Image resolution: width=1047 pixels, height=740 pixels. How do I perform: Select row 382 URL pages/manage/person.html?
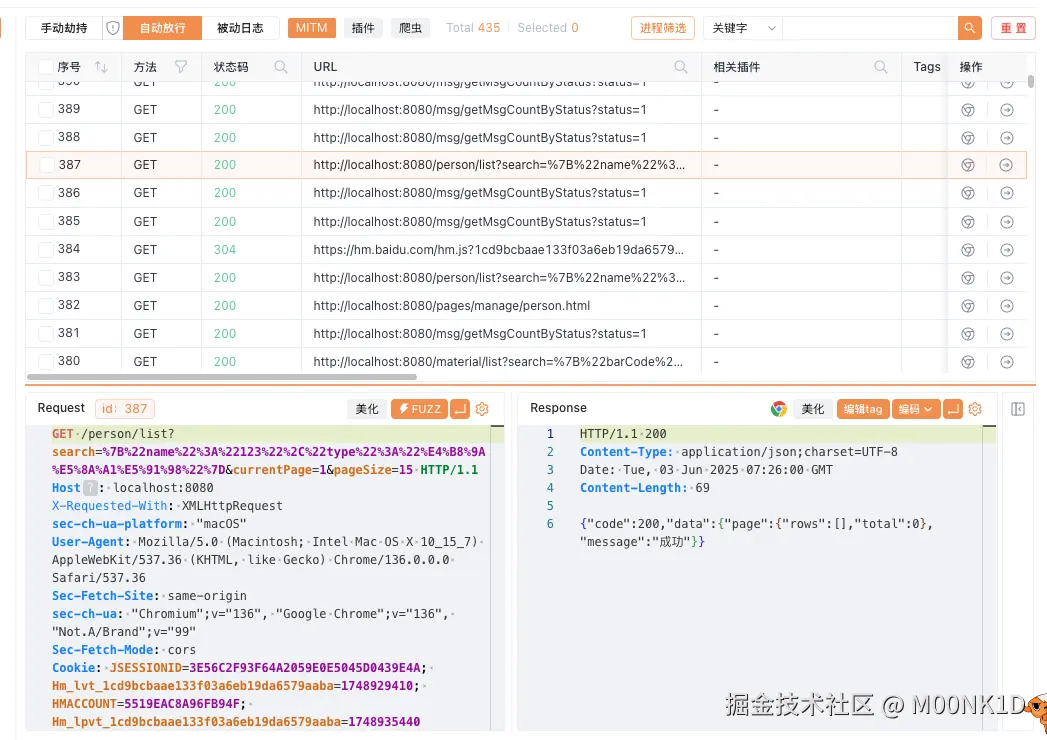pos(451,306)
